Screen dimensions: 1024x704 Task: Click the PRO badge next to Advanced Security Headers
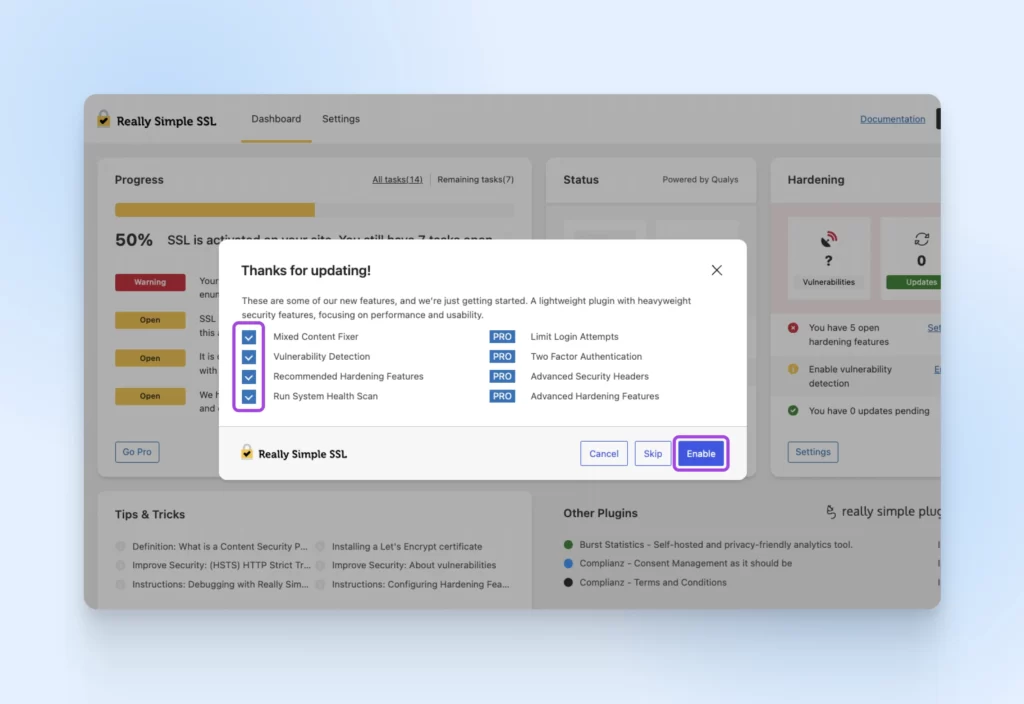[502, 377]
